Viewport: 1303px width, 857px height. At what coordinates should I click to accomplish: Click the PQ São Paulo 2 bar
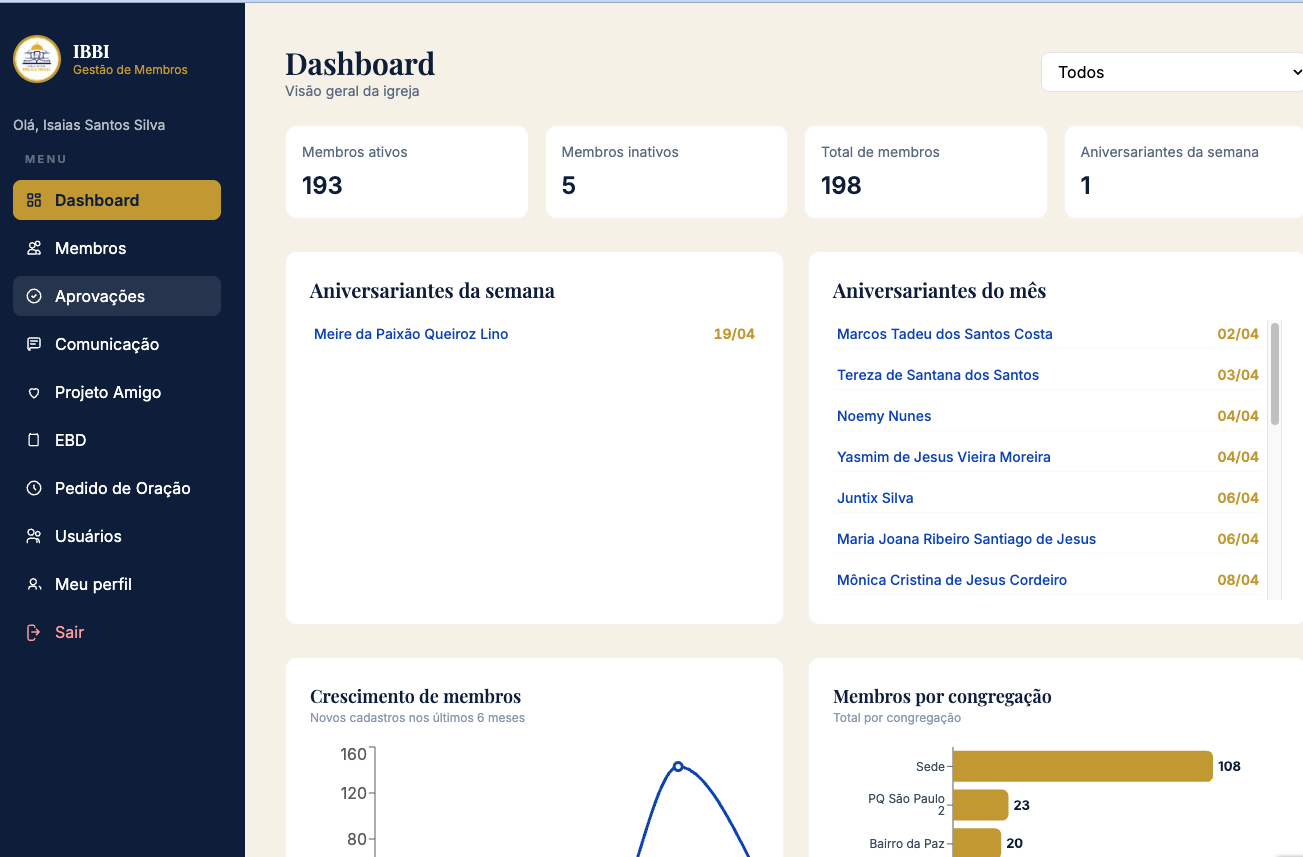pyautogui.click(x=981, y=805)
